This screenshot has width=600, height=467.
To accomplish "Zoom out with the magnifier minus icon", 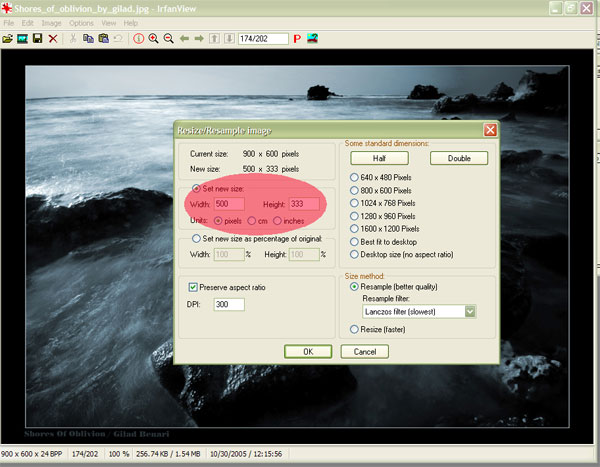I will click(x=168, y=39).
